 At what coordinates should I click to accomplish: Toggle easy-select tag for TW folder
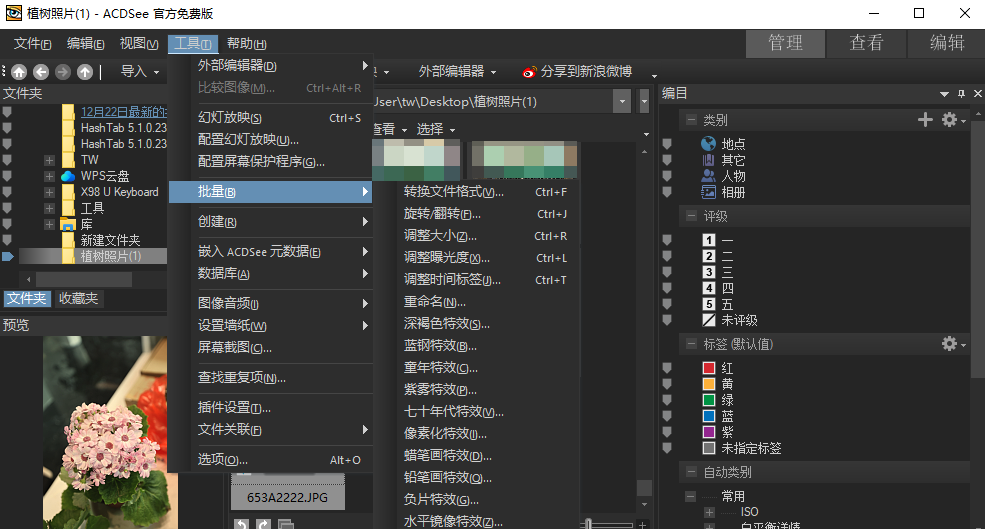click(7, 160)
